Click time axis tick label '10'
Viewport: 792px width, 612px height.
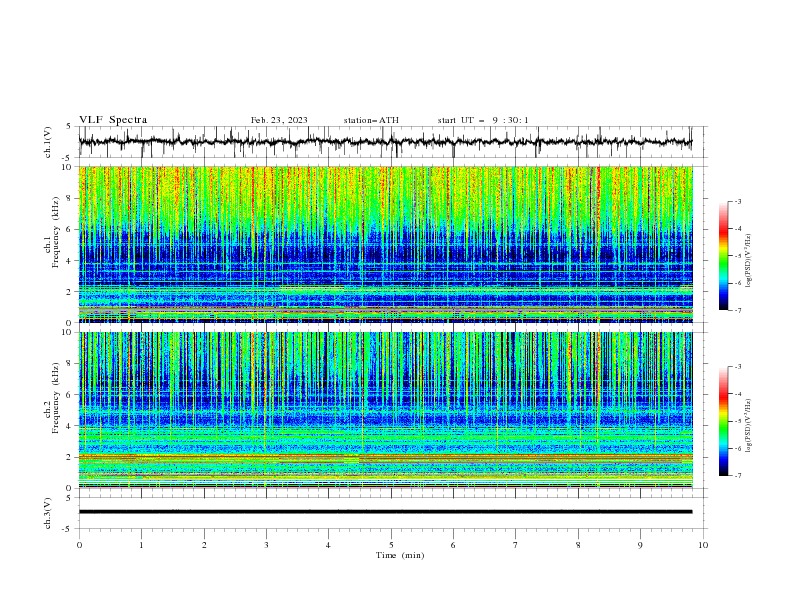click(x=703, y=545)
